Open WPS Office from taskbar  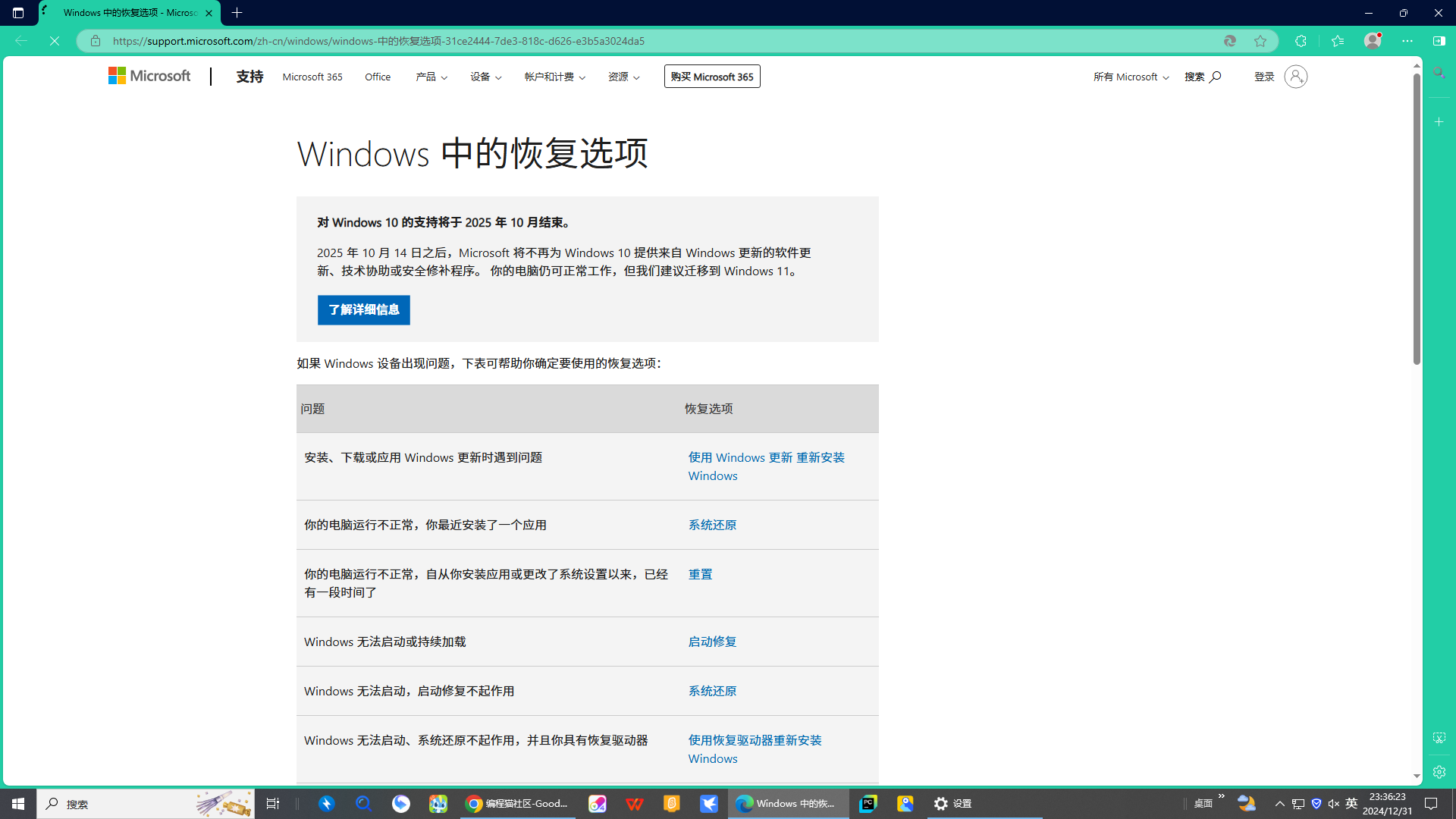tap(635, 804)
